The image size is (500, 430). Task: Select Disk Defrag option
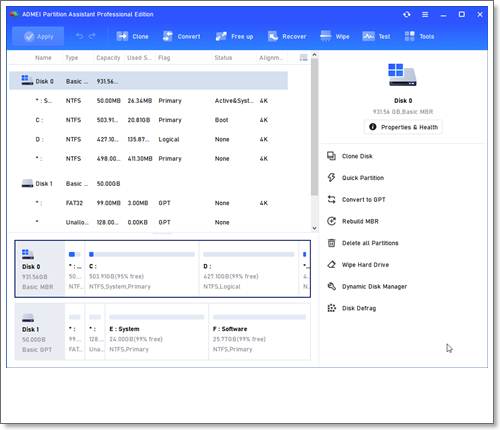click(359, 308)
